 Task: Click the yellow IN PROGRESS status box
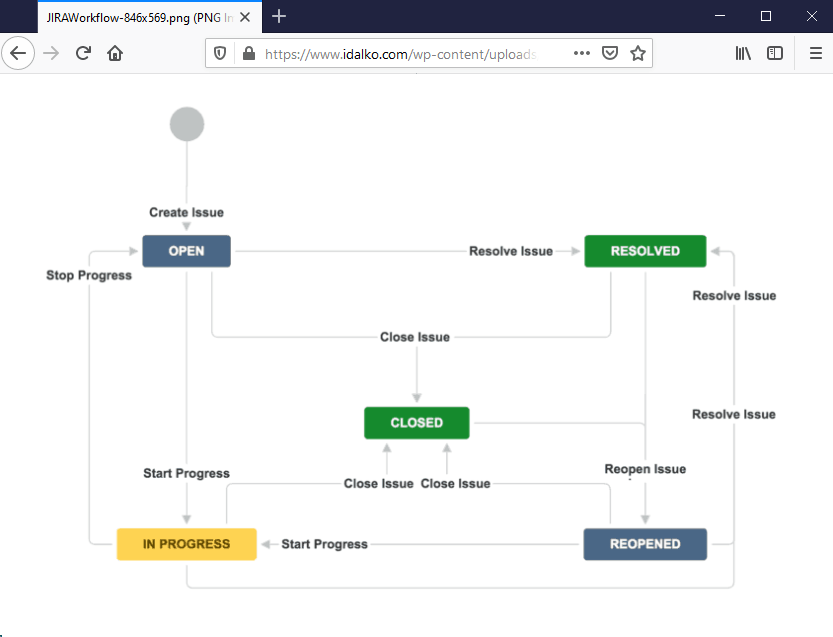pyautogui.click(x=186, y=544)
